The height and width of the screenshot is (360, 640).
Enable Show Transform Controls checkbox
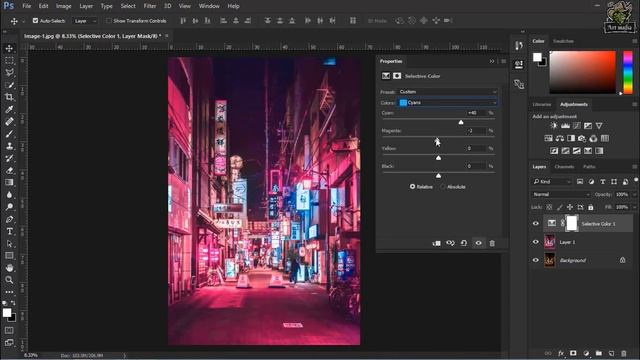[x=109, y=20]
